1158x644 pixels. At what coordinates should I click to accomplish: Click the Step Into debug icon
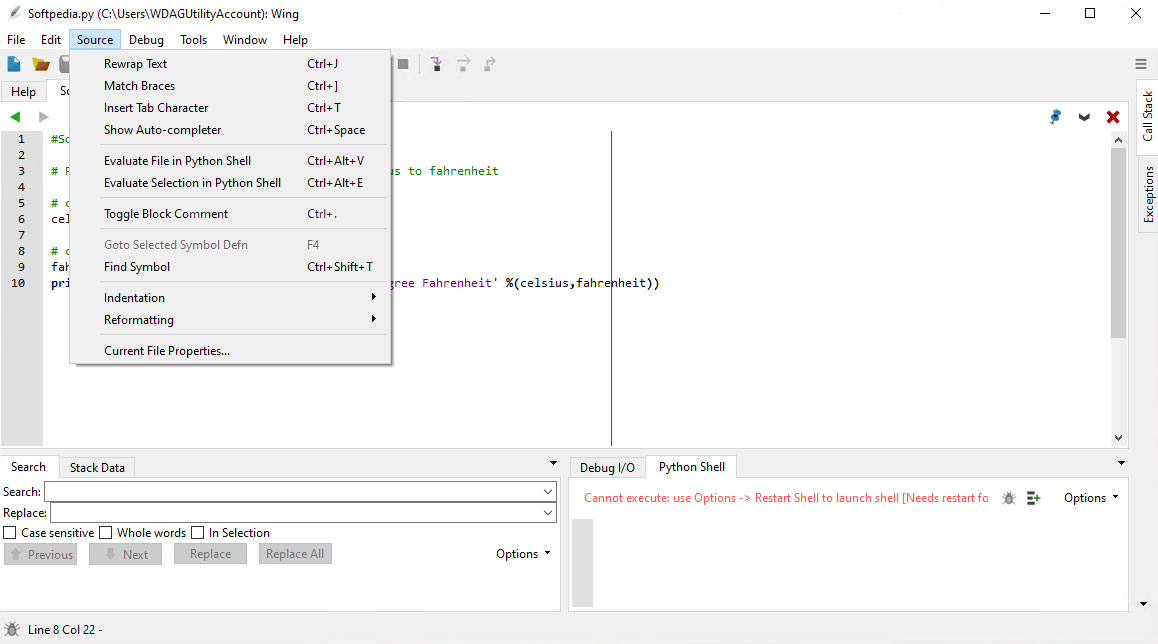tap(436, 64)
